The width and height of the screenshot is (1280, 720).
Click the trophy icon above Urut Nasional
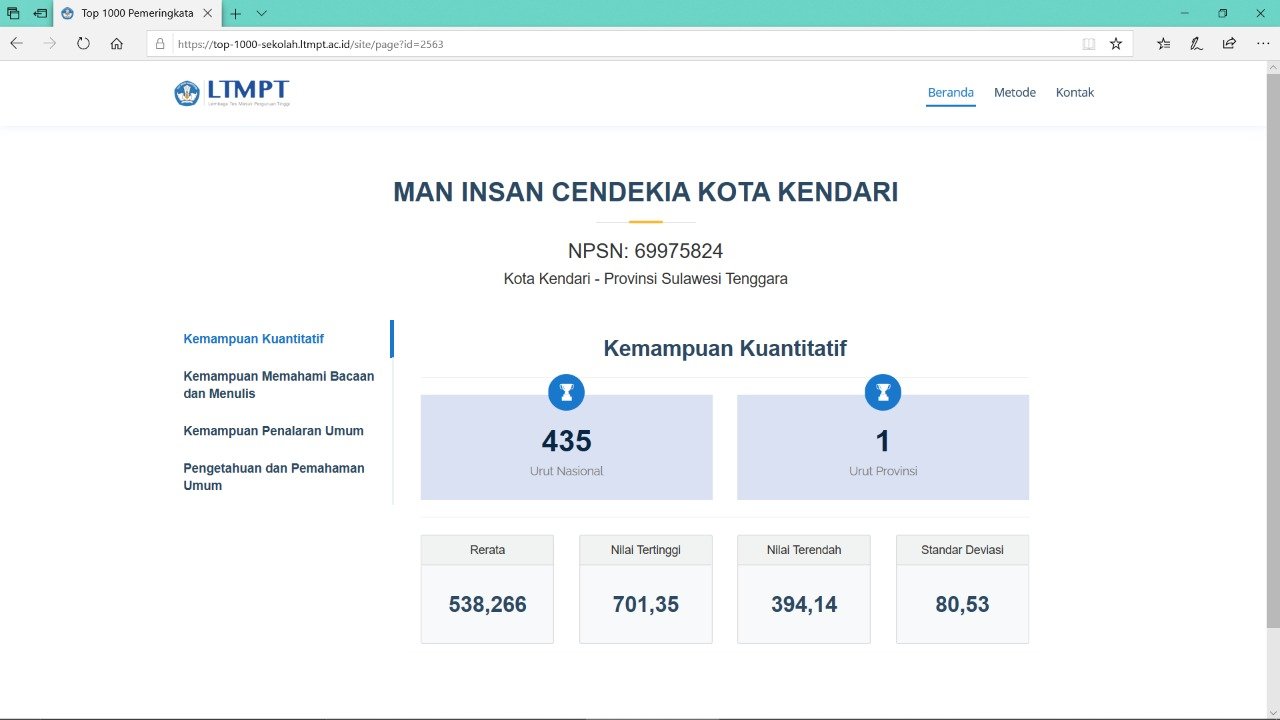(566, 392)
